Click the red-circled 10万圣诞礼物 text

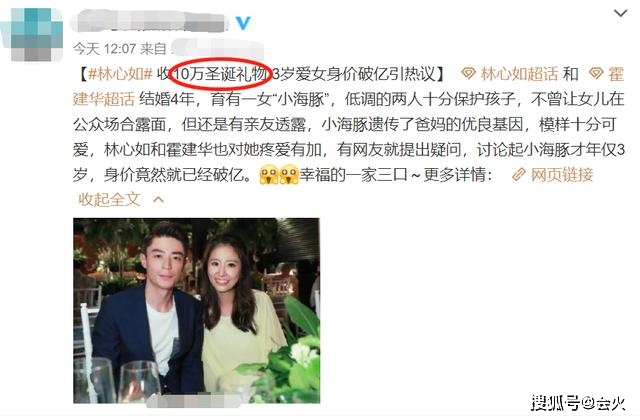221,74
